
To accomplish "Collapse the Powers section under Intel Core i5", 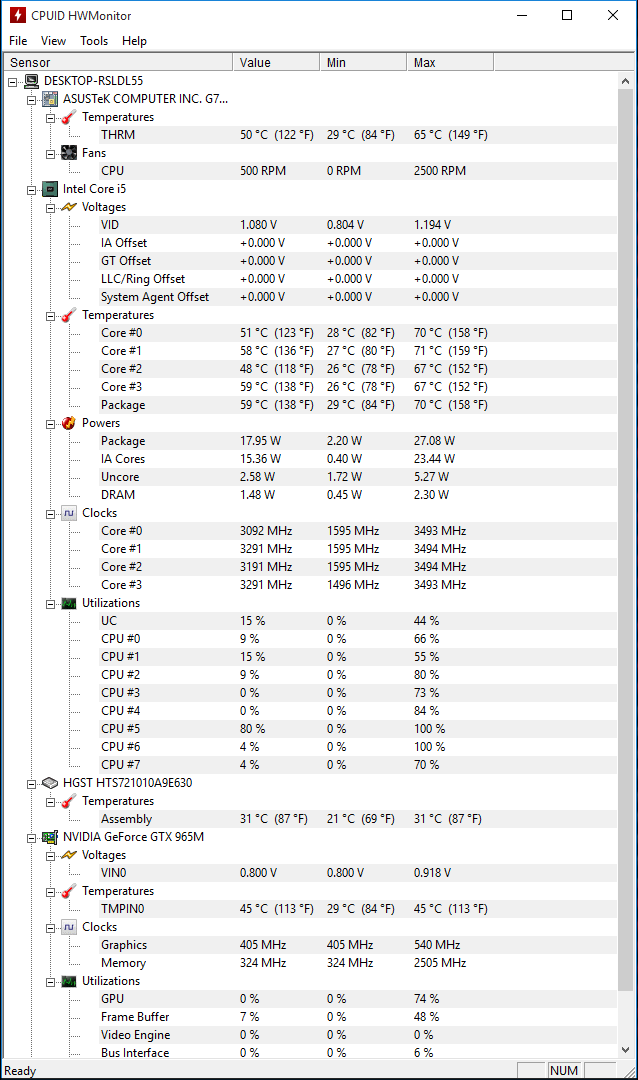I will pos(50,424).
